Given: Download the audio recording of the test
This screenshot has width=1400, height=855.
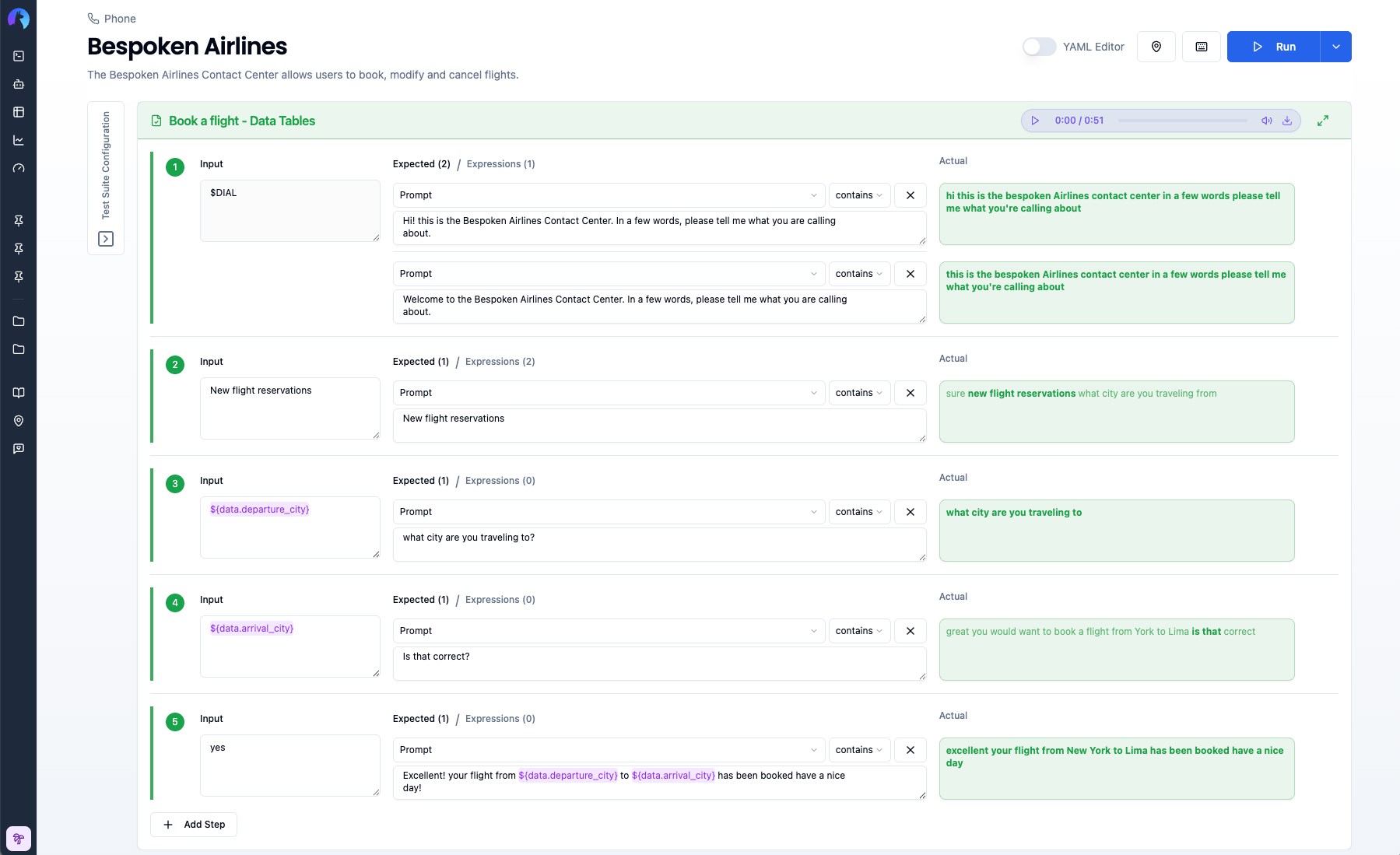Looking at the screenshot, I should click(x=1287, y=121).
